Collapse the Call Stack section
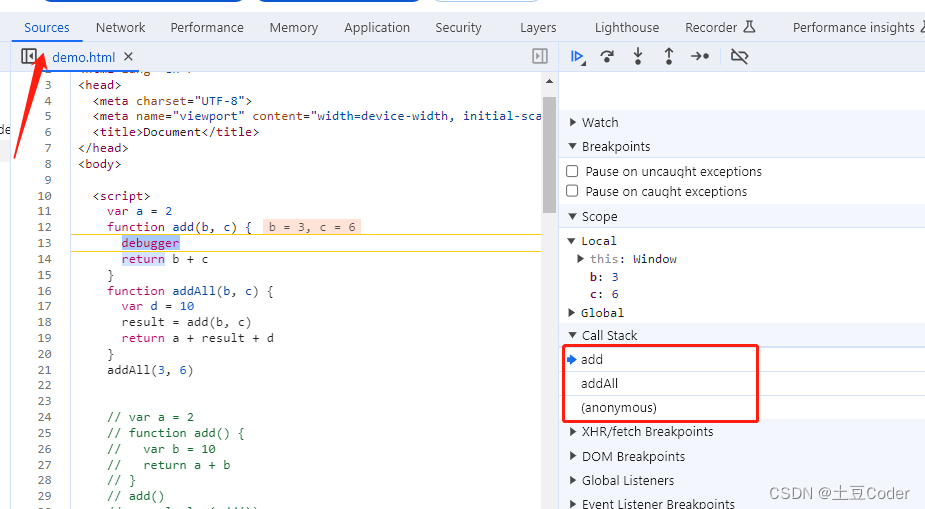 [572, 335]
